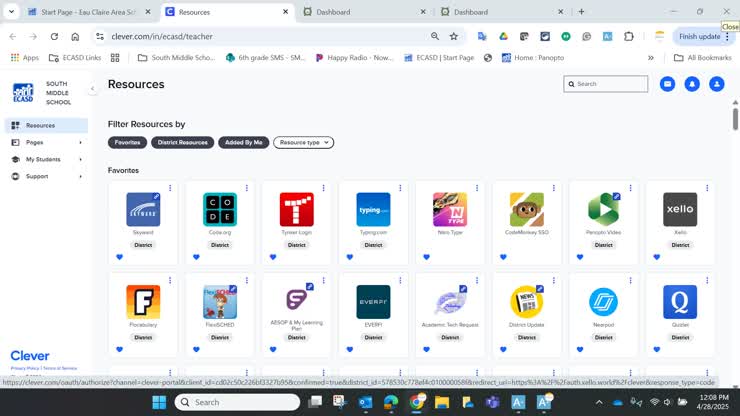Open File Explorer from the taskbar
740x416 pixels.
click(442, 402)
